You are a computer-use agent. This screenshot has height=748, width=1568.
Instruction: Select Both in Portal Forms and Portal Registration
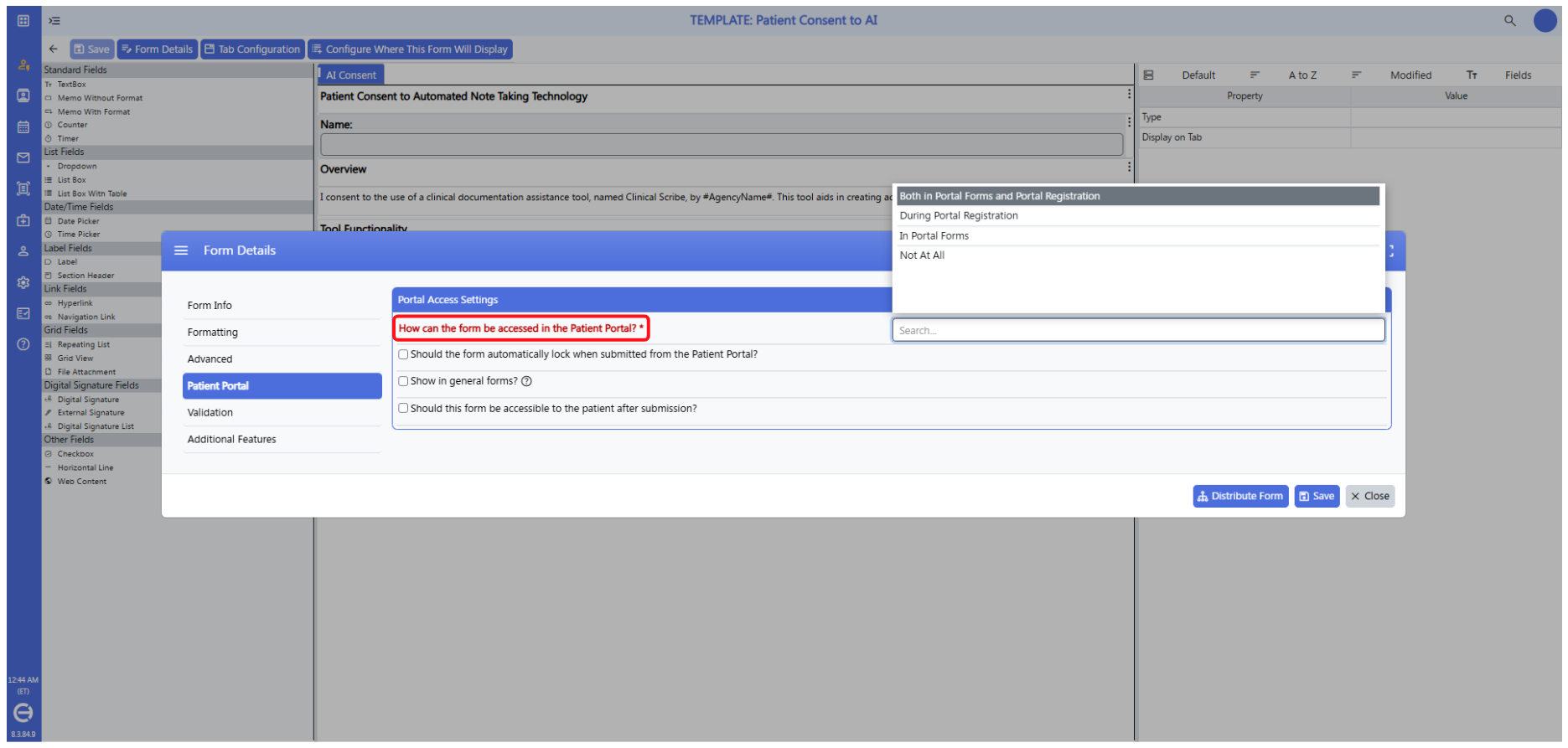pyautogui.click(x=1137, y=196)
